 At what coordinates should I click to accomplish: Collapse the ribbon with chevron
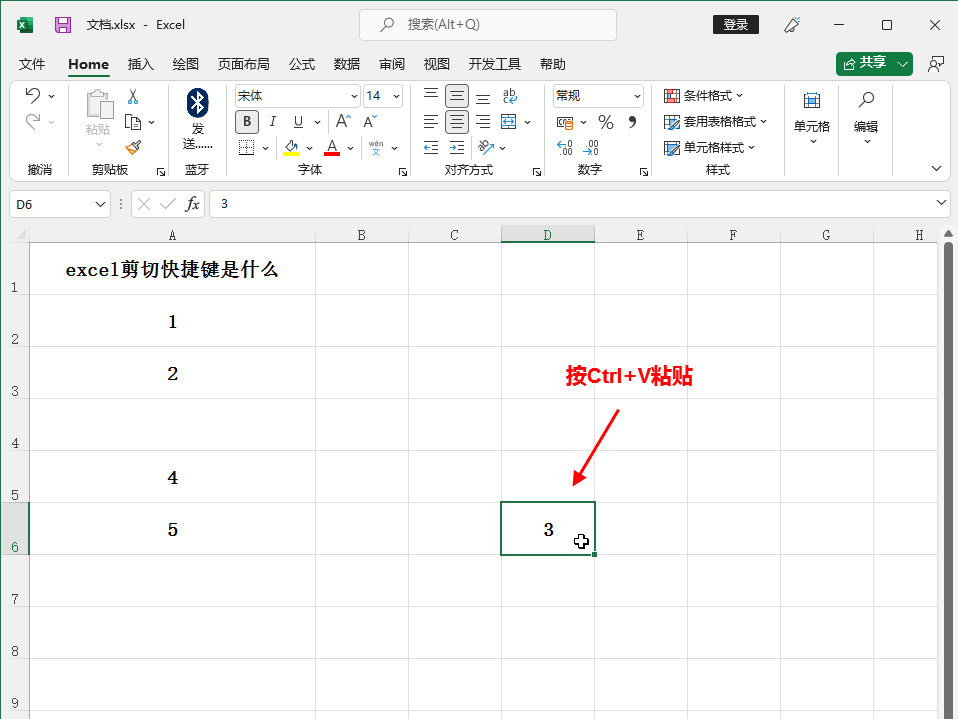pos(936,168)
